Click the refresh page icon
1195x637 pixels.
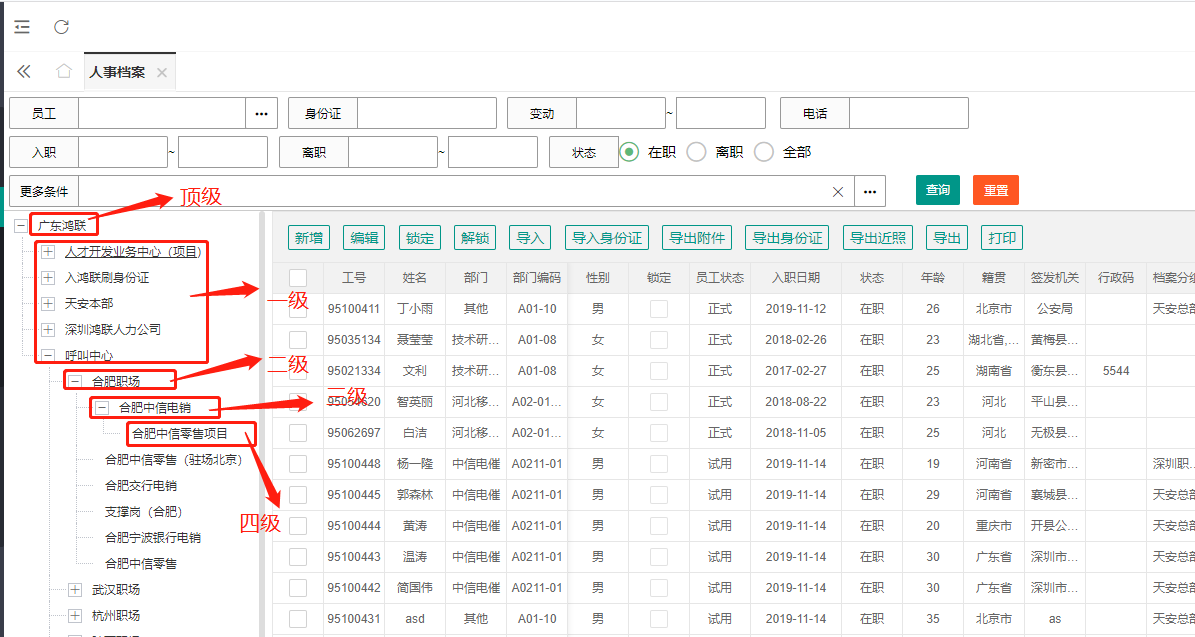click(62, 27)
